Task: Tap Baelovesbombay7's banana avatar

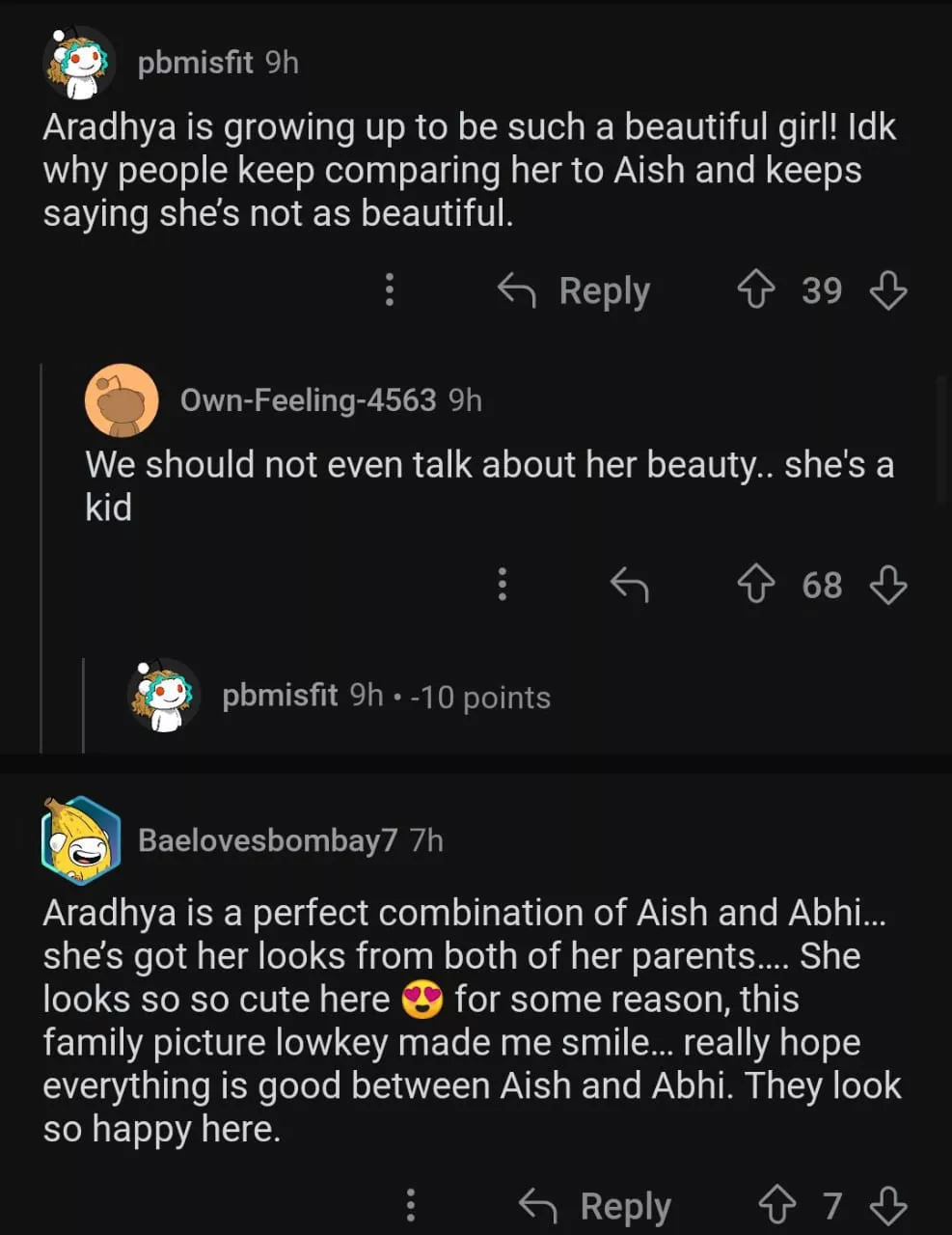Action: 81,840
